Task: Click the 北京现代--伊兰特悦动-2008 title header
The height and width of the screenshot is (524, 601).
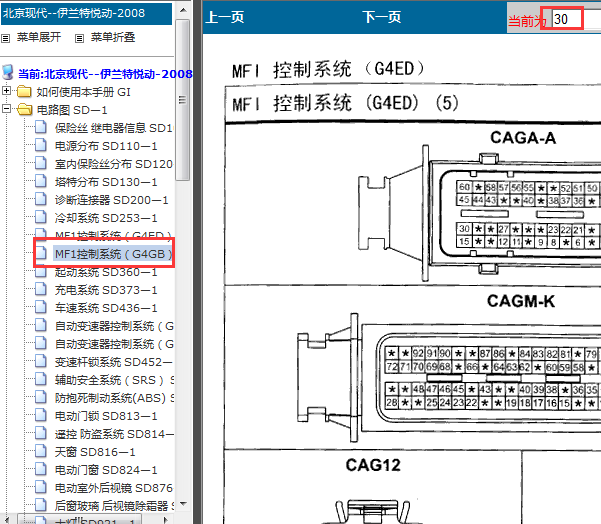Action: pyautogui.click(x=86, y=14)
